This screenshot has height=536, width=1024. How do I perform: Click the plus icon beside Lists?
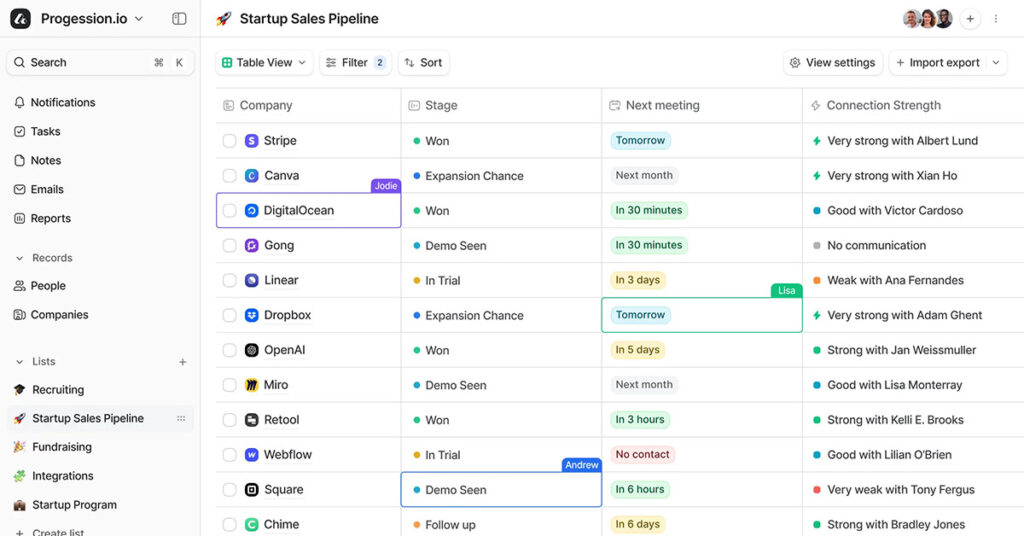(x=182, y=362)
